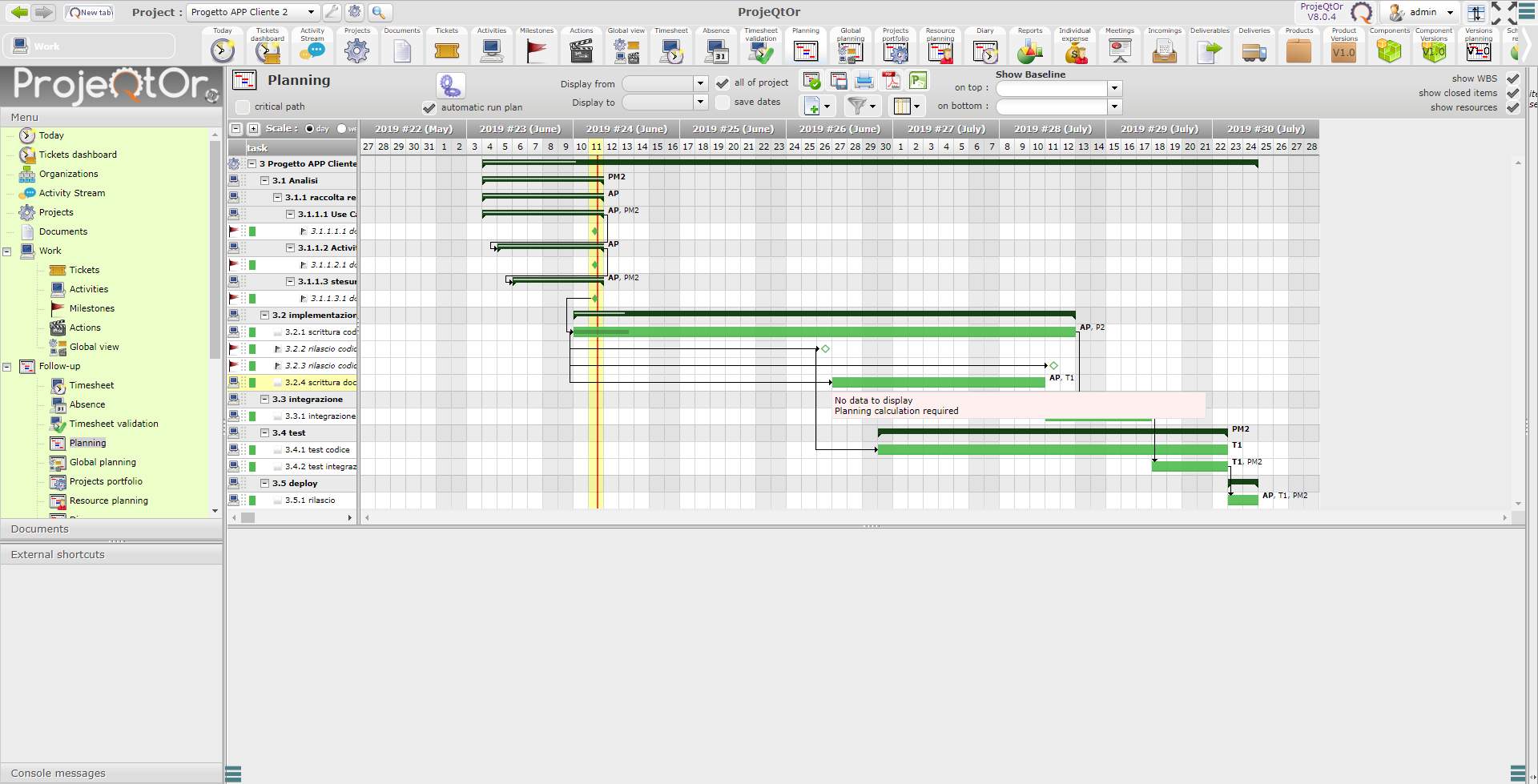Image resolution: width=1538 pixels, height=784 pixels.
Task: Select Timesheet validation in Follow-up menu
Action: point(113,424)
